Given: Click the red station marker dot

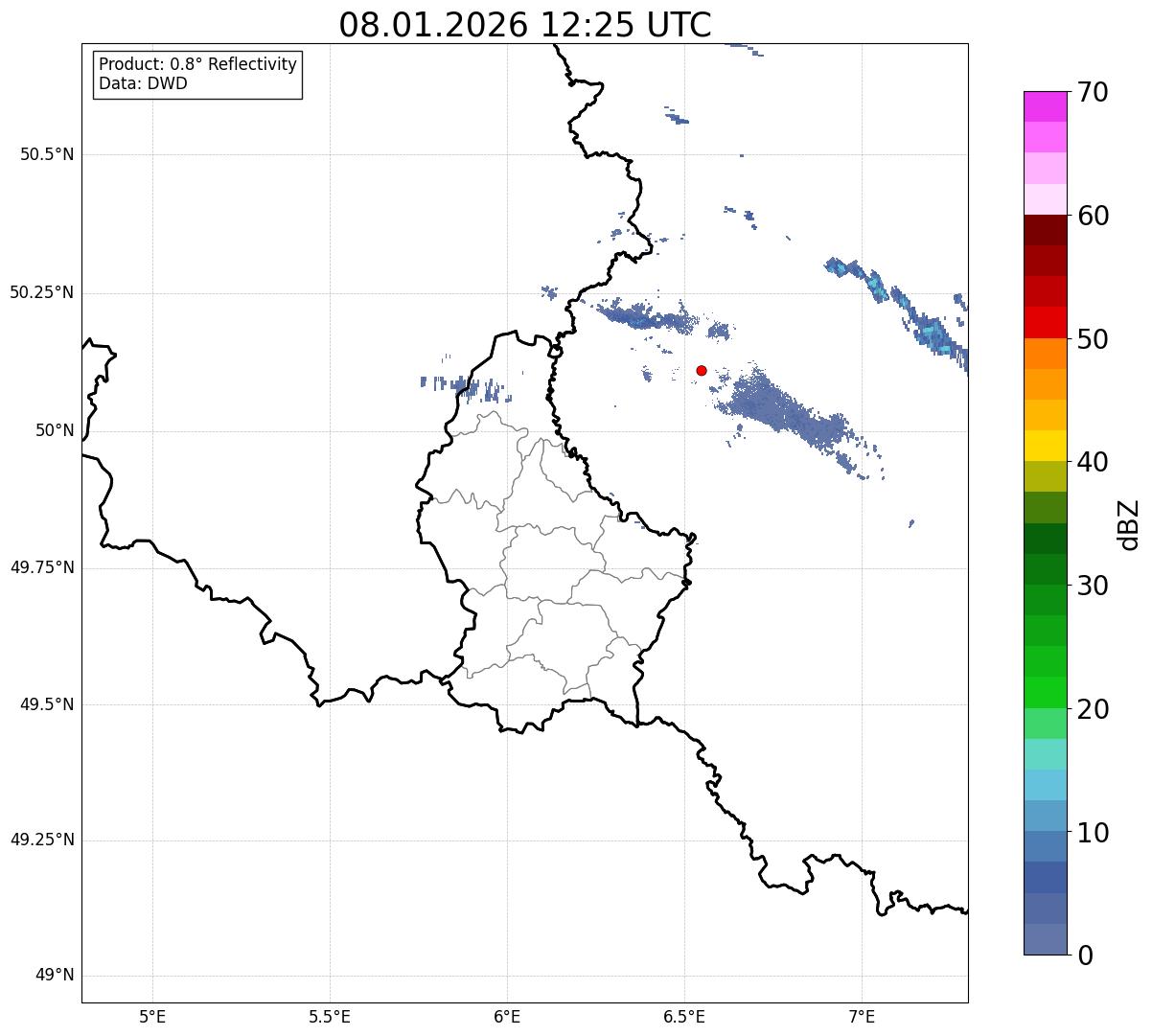Looking at the screenshot, I should click(702, 370).
